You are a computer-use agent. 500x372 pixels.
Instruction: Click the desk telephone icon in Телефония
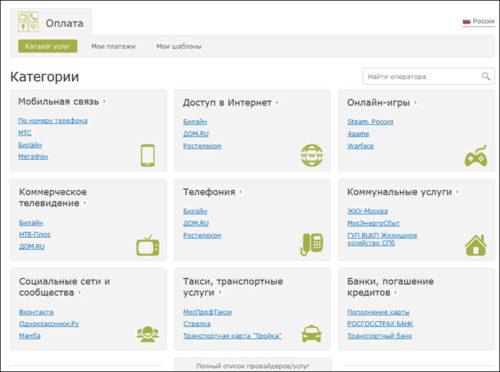click(x=312, y=244)
